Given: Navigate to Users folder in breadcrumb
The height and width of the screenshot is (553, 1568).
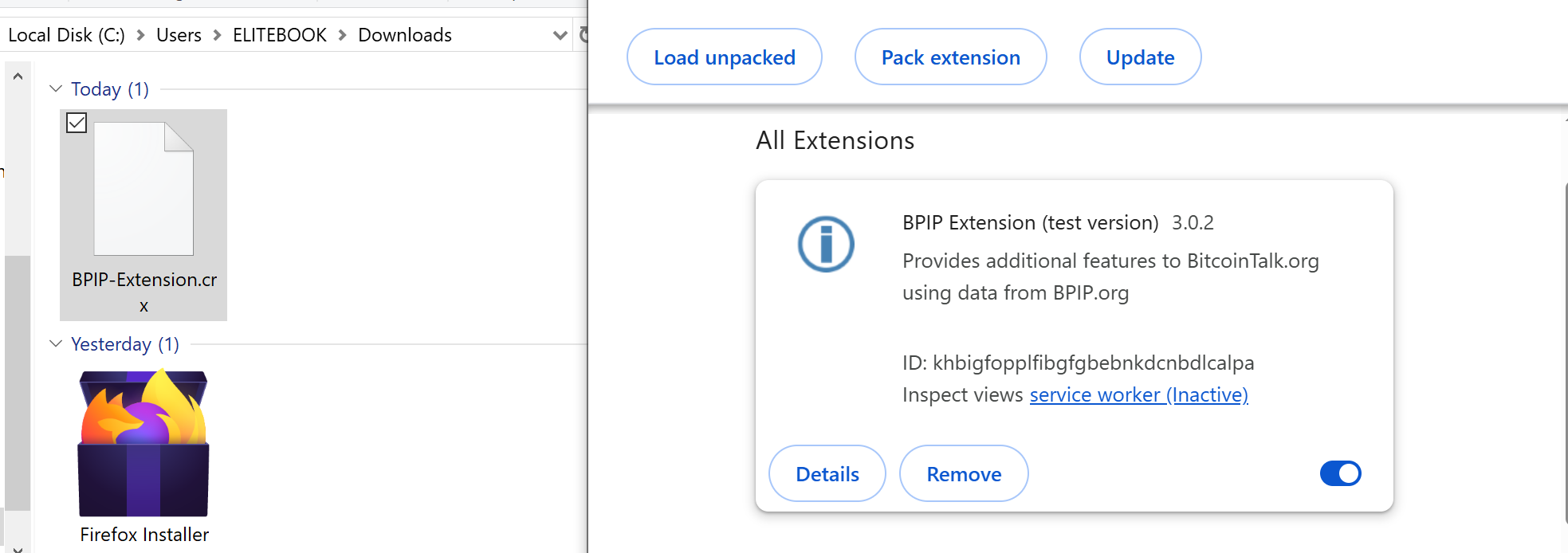Looking at the screenshot, I should (179, 35).
